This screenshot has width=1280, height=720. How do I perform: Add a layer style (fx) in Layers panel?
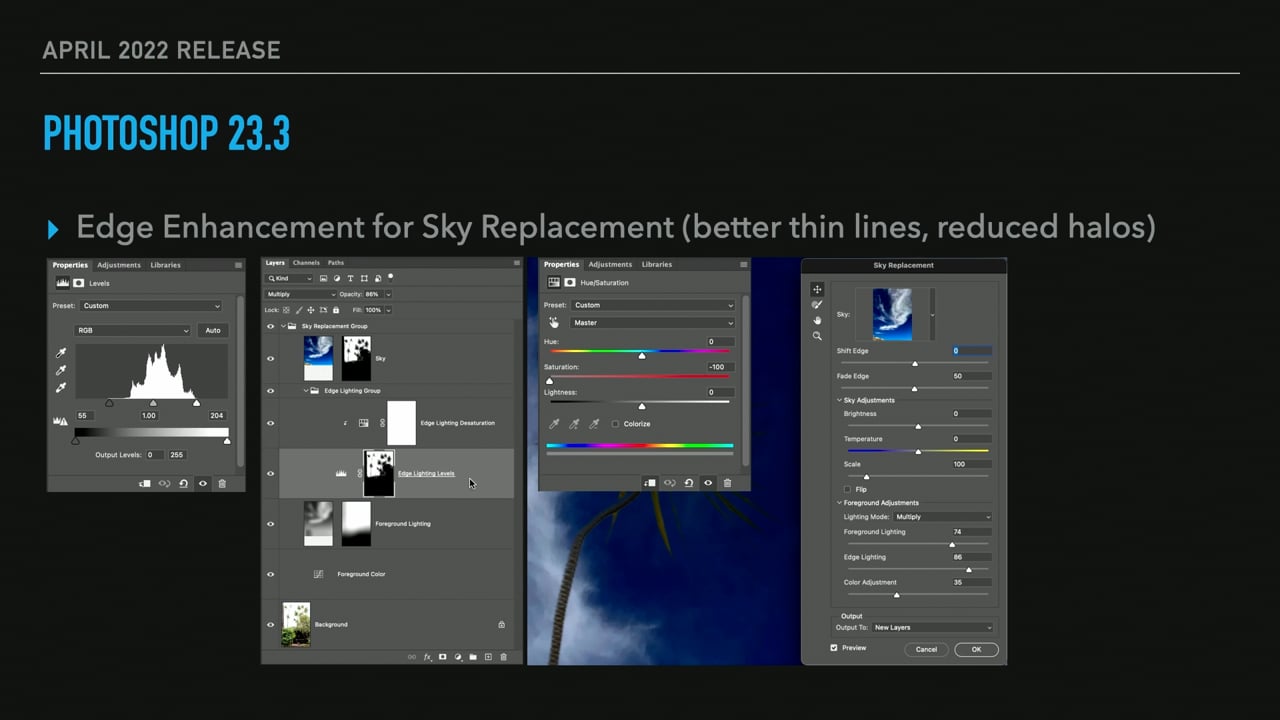[x=428, y=657]
